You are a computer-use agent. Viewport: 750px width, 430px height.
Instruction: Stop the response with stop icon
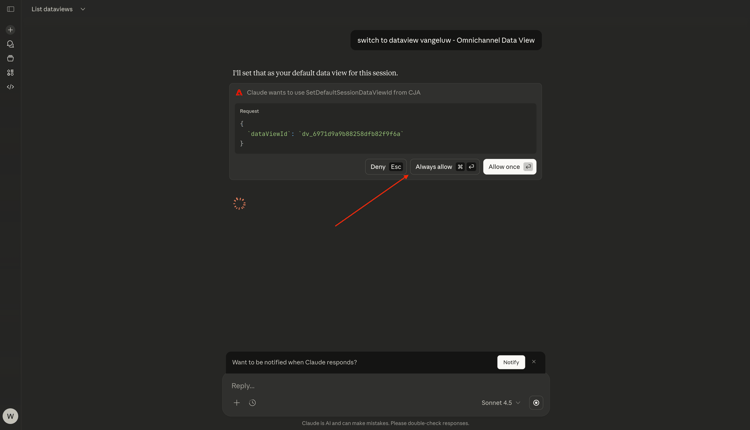tap(536, 403)
